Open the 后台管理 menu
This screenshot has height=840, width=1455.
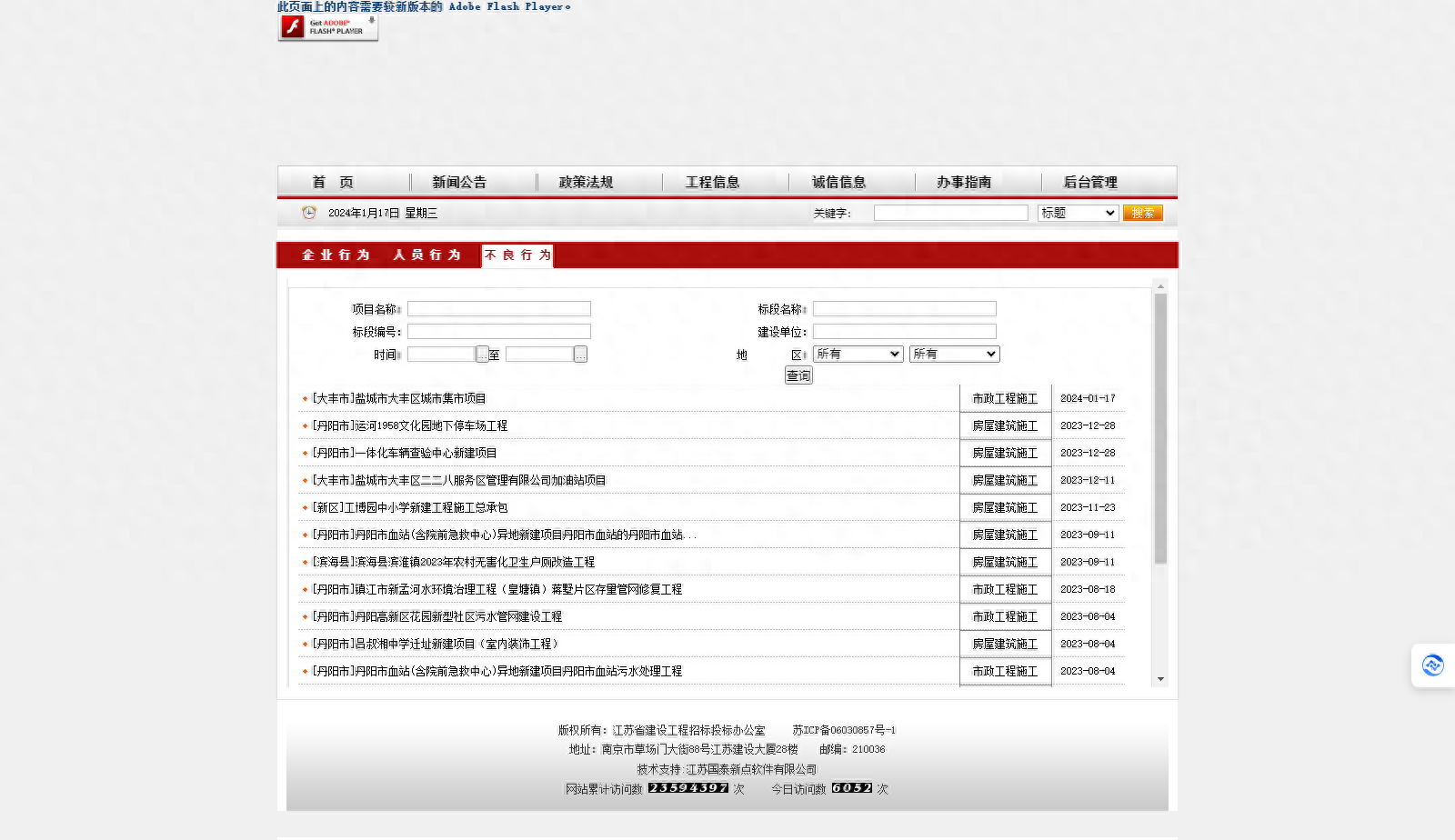pos(1090,182)
